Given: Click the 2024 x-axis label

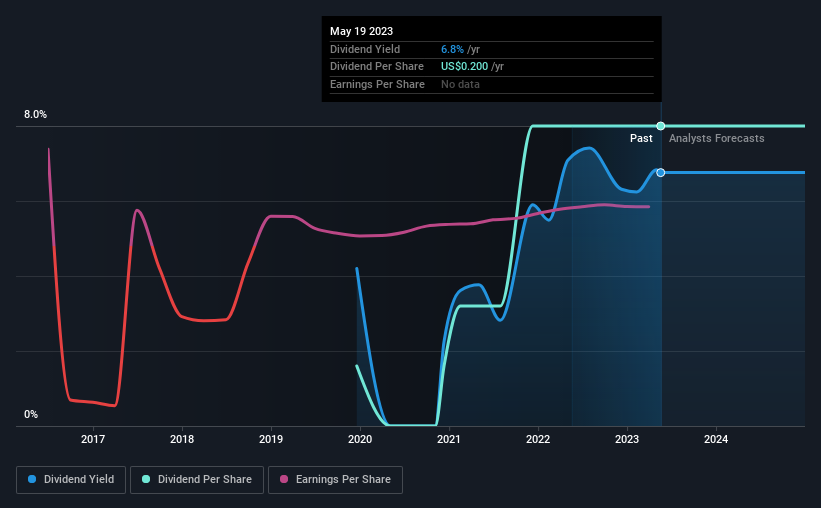Looking at the screenshot, I should click(x=716, y=439).
